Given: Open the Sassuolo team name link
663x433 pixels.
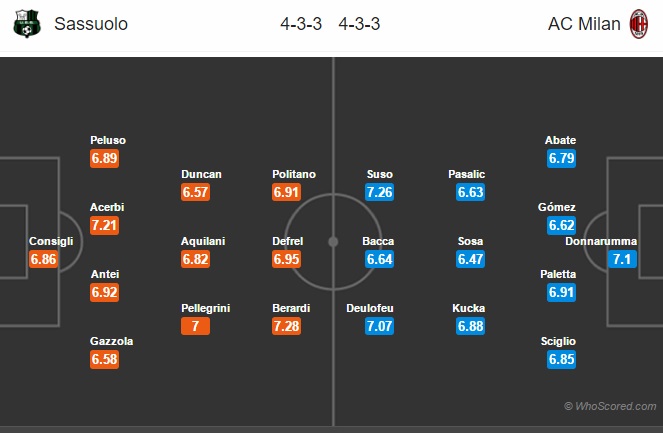Looking at the screenshot, I should [91, 24].
